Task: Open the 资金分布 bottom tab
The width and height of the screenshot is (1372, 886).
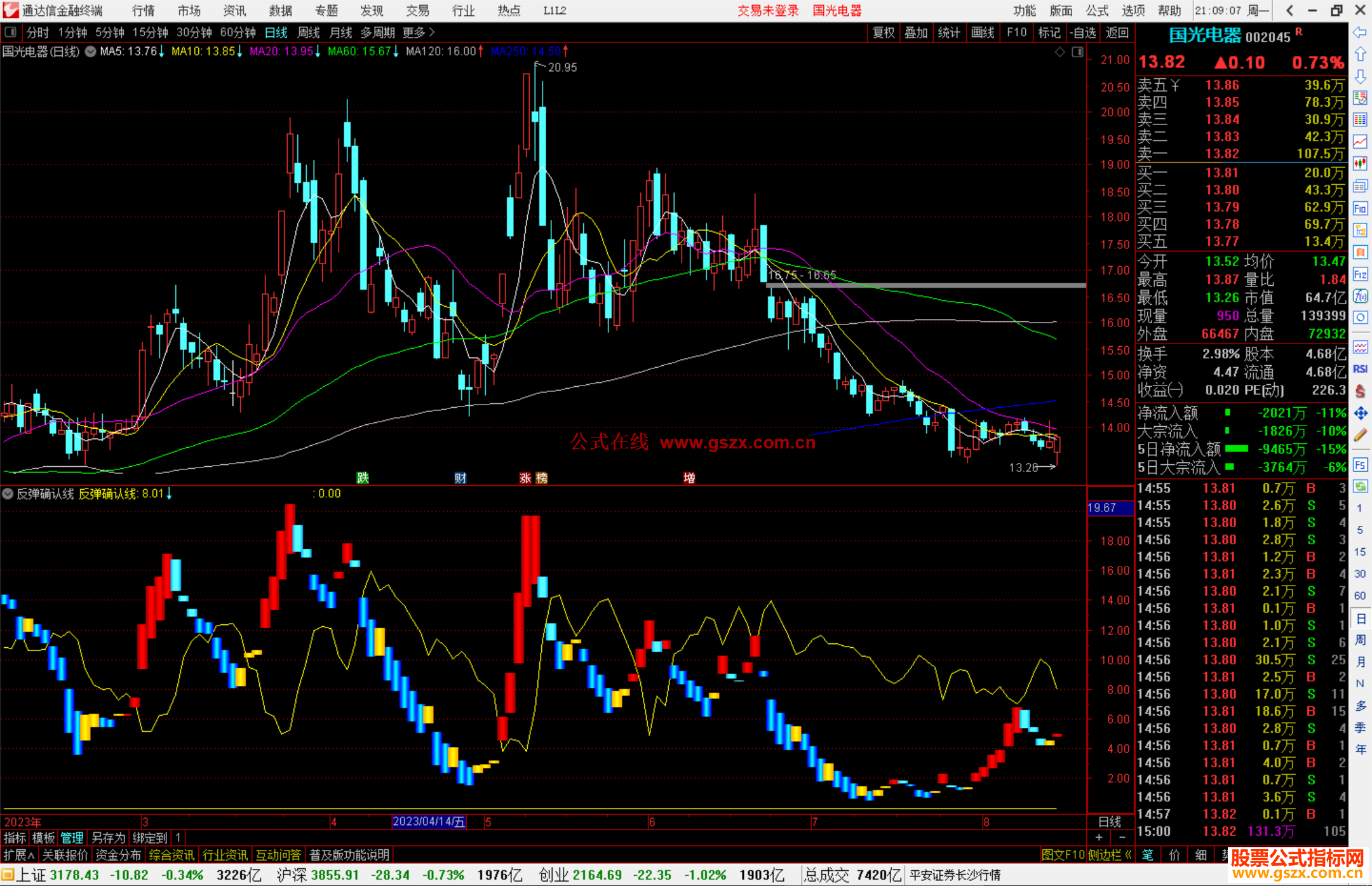Action: [118, 855]
